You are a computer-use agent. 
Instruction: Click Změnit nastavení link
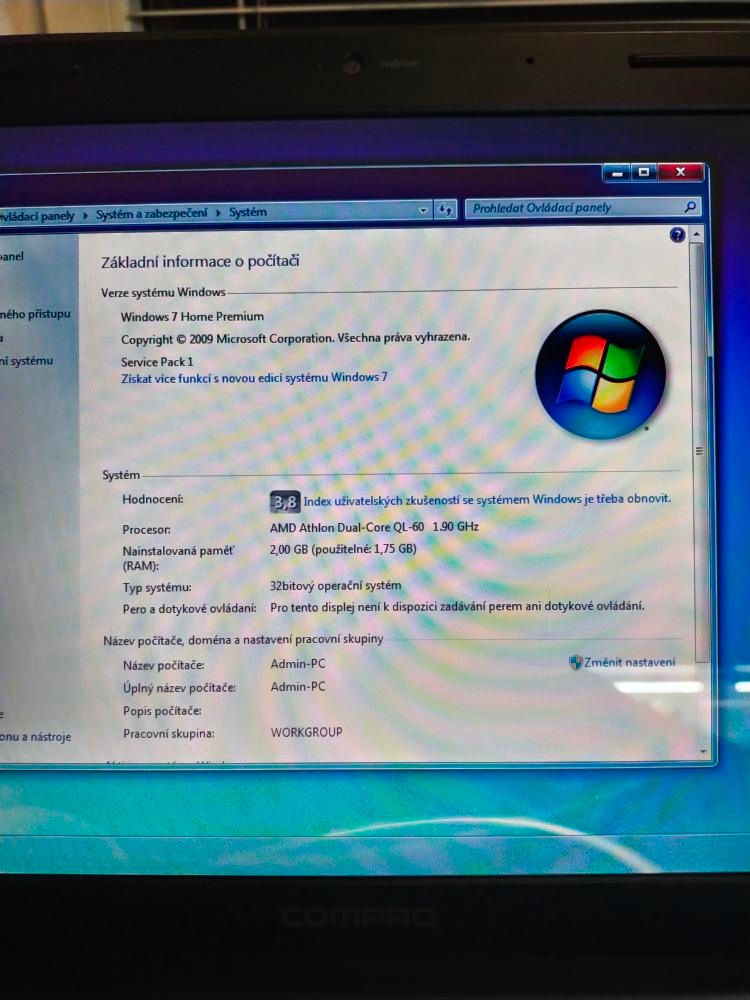[x=629, y=662]
